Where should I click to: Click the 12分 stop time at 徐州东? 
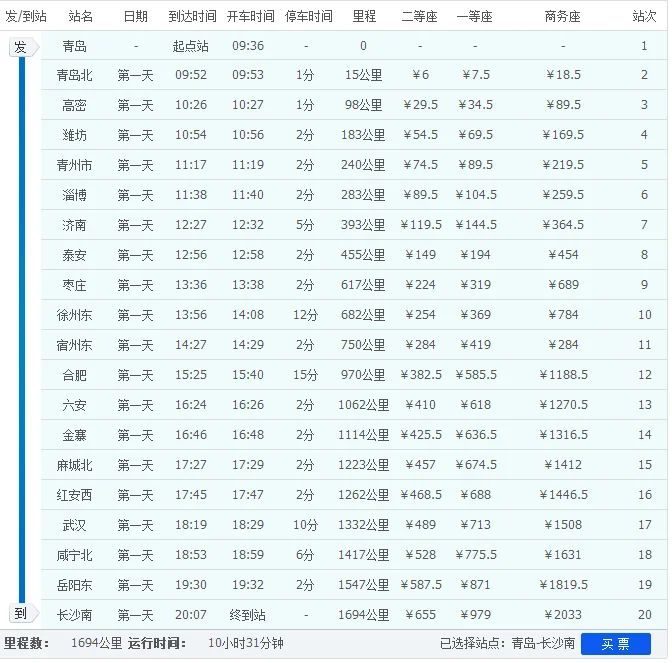tap(305, 315)
